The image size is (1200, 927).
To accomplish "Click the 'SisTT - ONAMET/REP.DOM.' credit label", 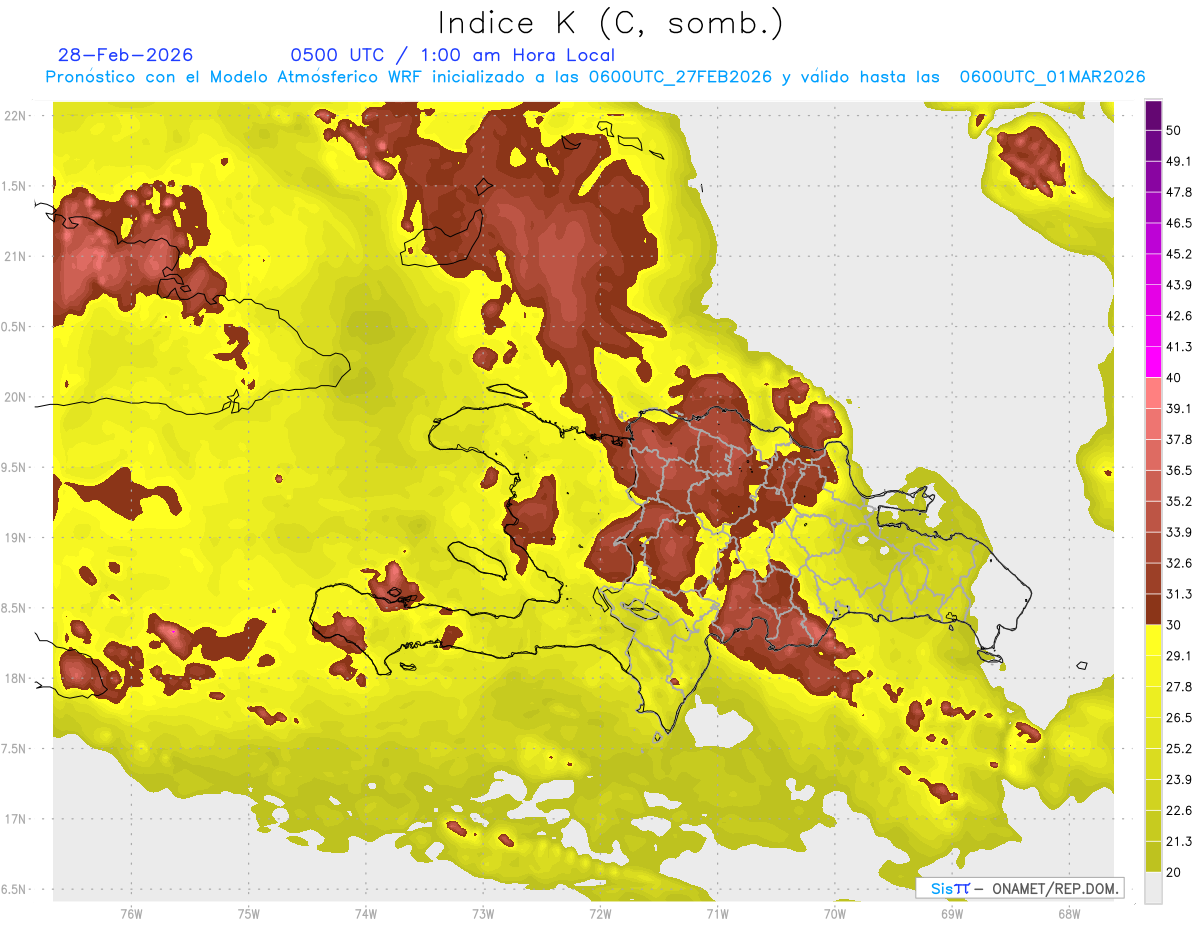I will click(1020, 888).
